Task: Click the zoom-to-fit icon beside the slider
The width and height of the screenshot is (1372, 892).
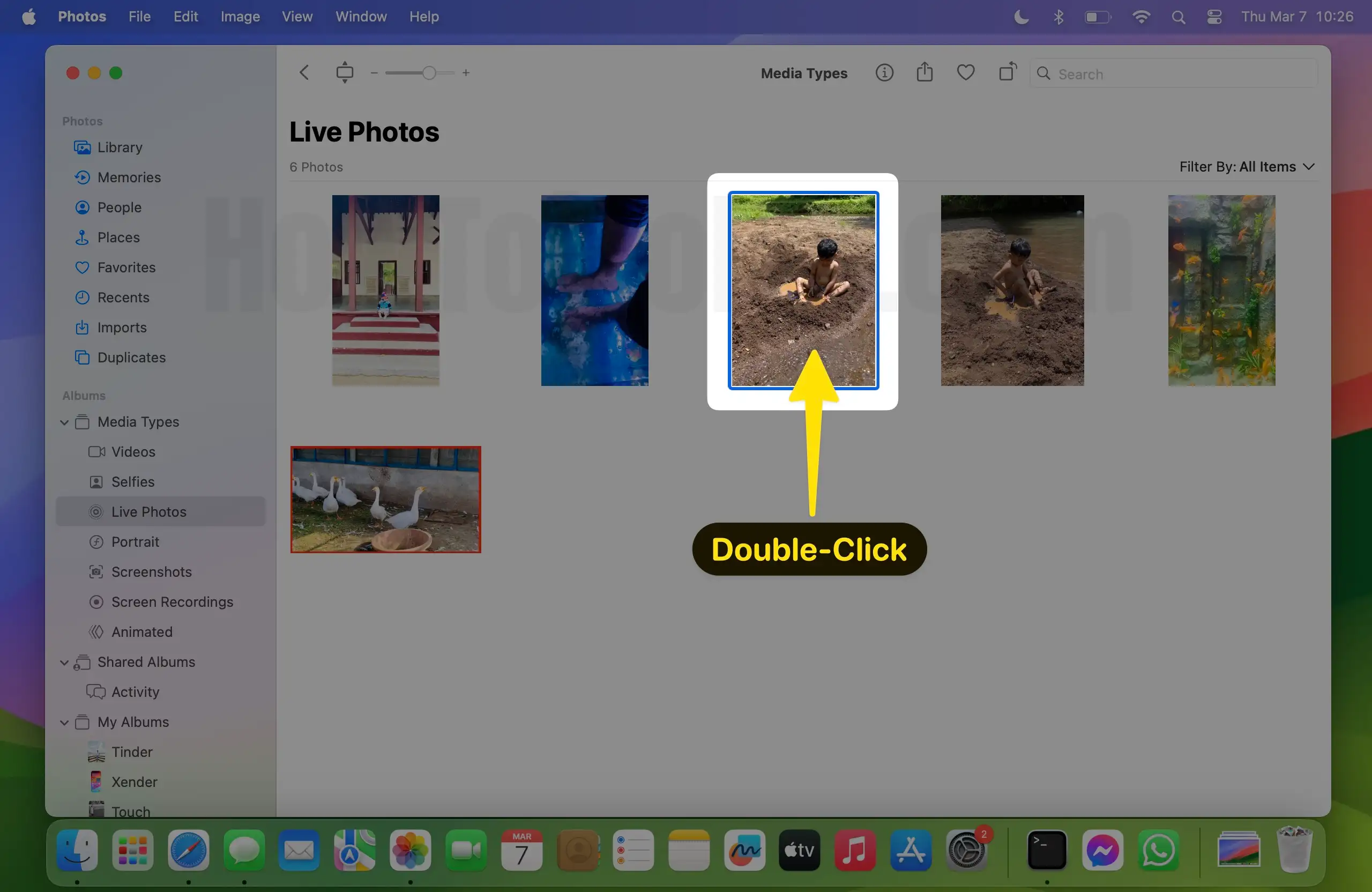Action: tap(345, 72)
